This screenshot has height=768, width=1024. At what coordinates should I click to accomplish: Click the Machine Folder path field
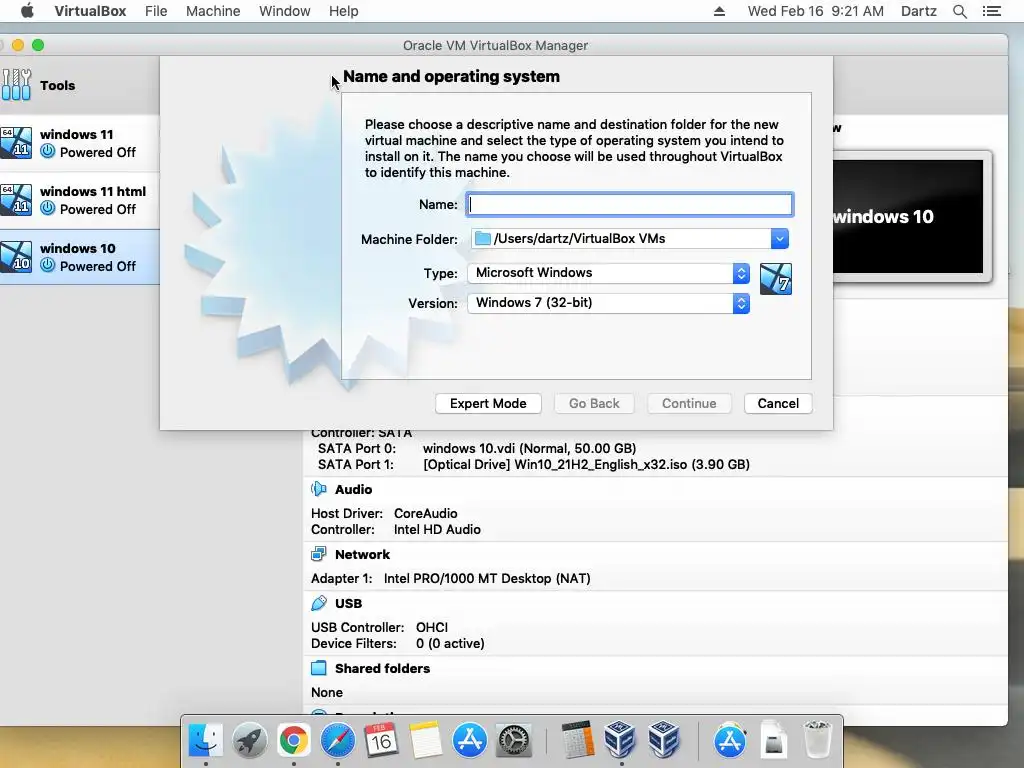click(620, 238)
